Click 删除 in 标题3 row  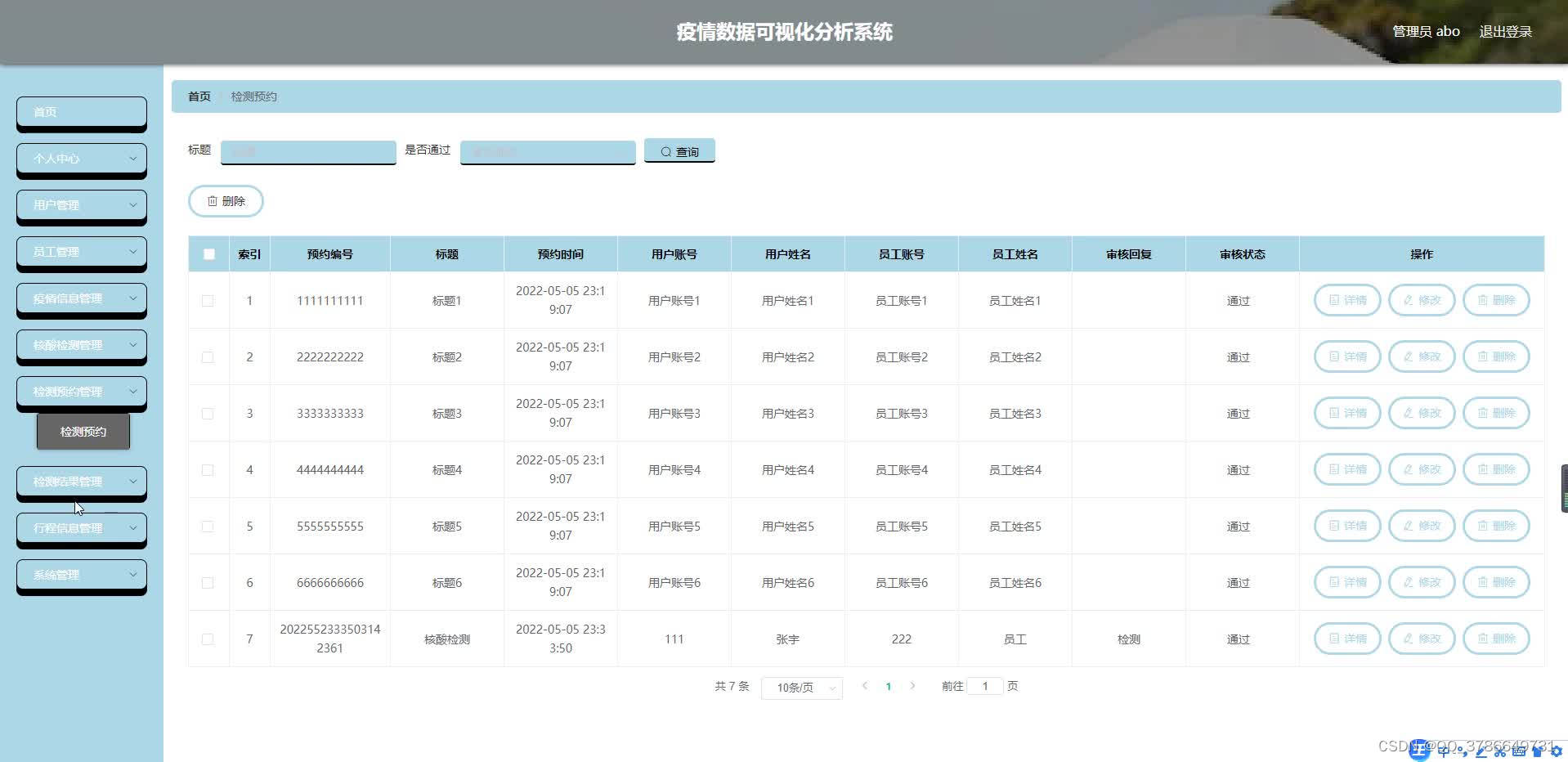click(1496, 413)
